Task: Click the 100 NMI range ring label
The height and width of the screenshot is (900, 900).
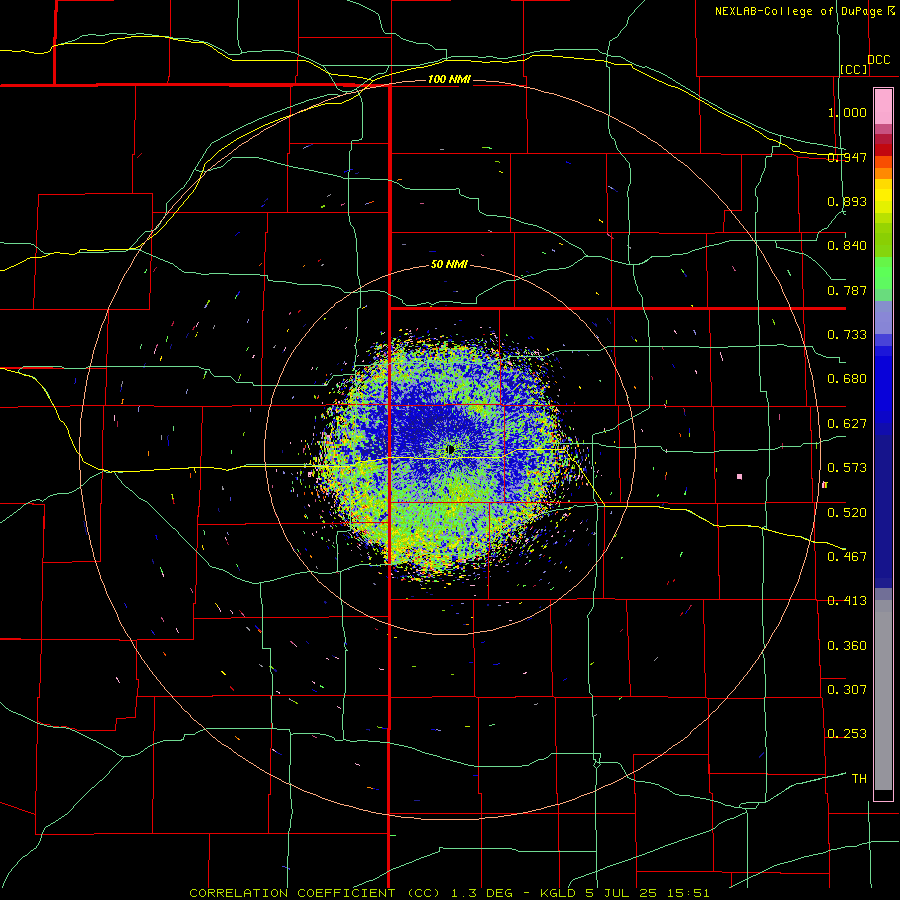Action: point(449,79)
